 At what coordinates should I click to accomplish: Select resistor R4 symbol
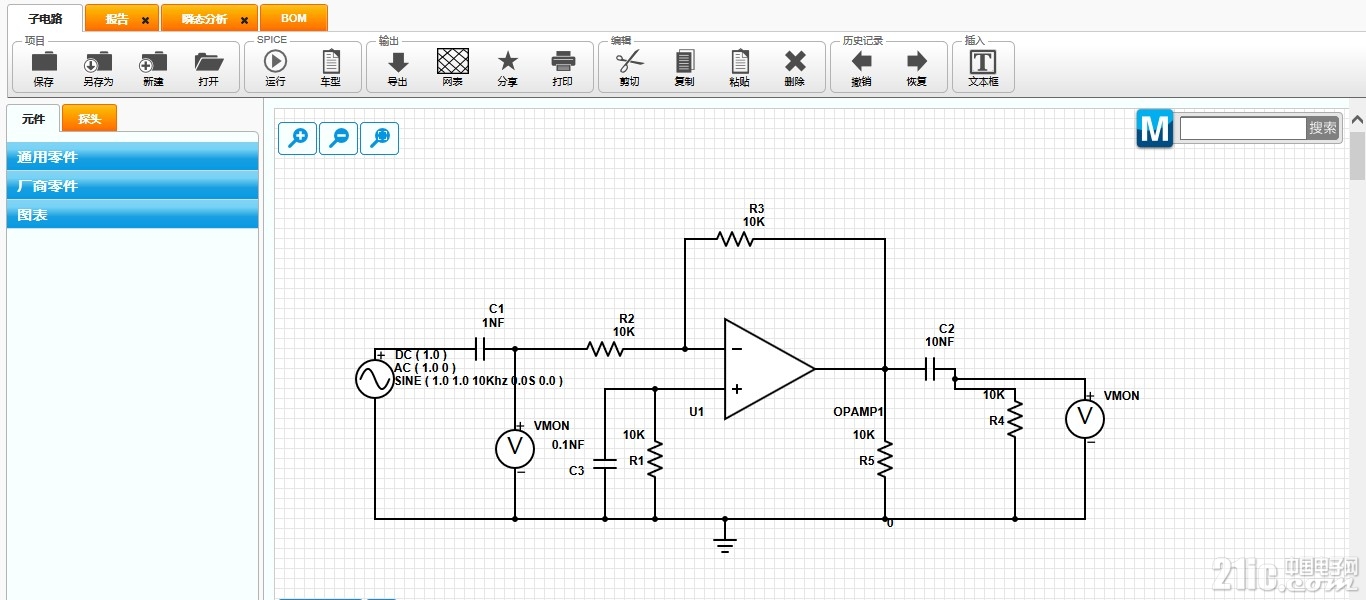[x=1015, y=419]
